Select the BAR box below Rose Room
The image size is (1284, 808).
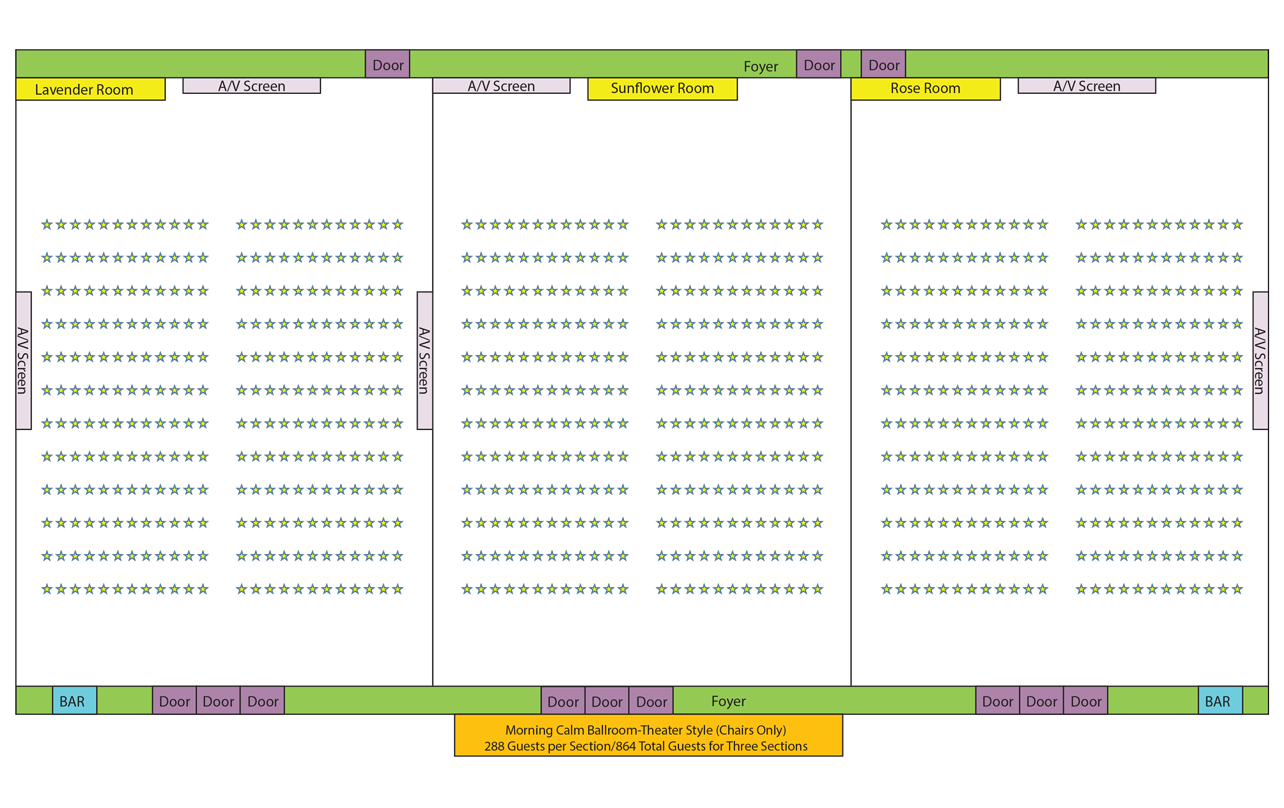(1220, 701)
